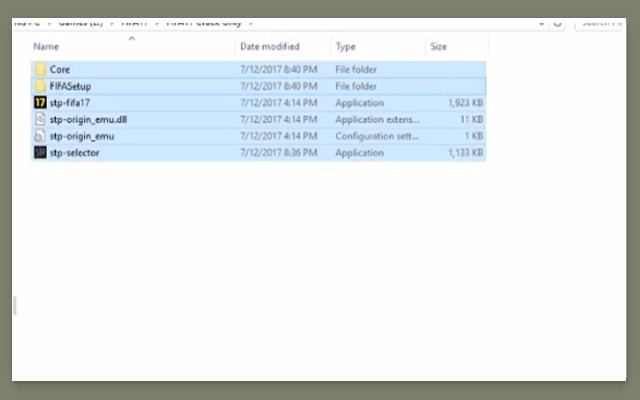Image resolution: width=640 pixels, height=400 pixels.
Task: Sort files by Date modified column
Action: [x=270, y=47]
